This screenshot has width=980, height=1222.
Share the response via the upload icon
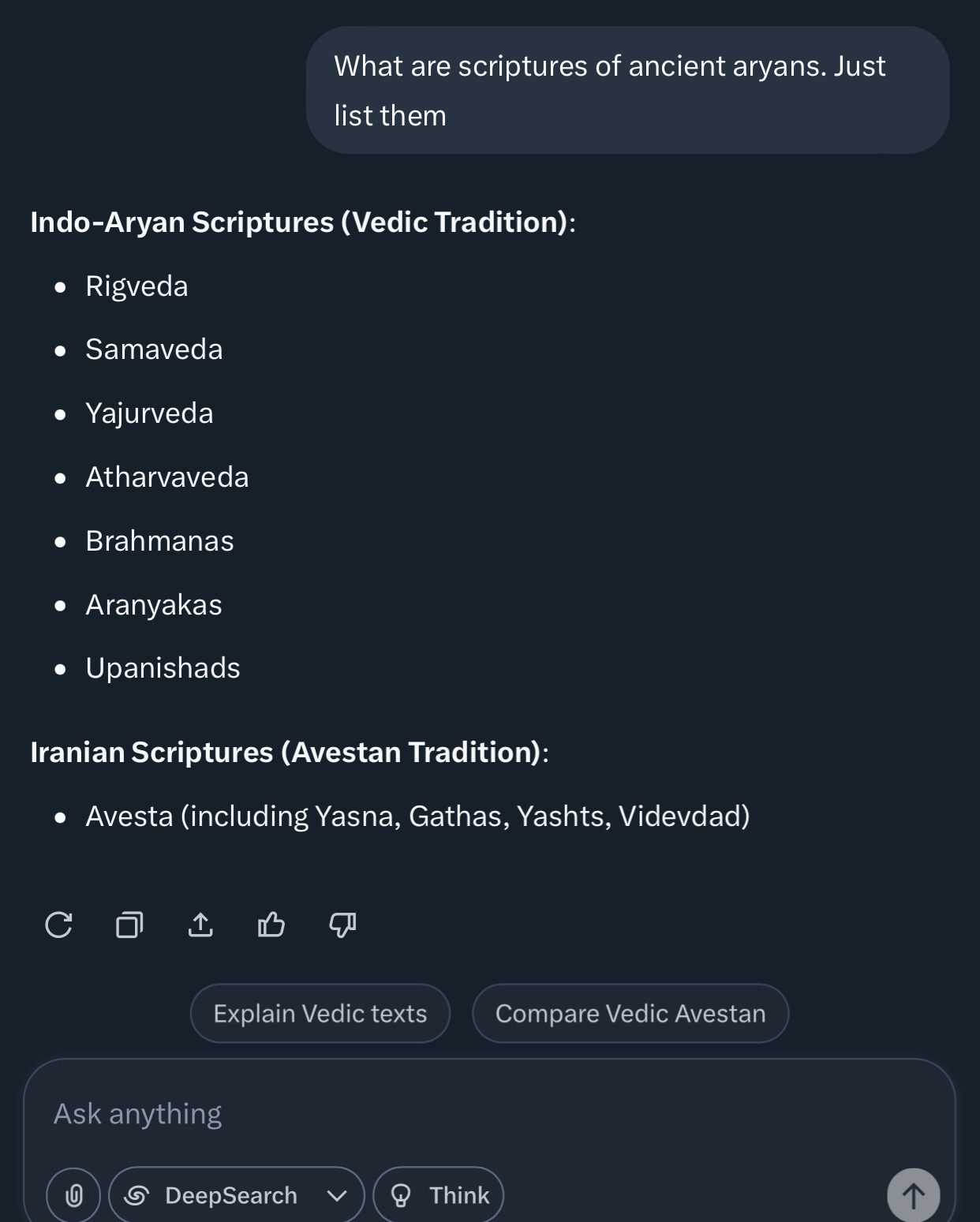[x=200, y=925]
